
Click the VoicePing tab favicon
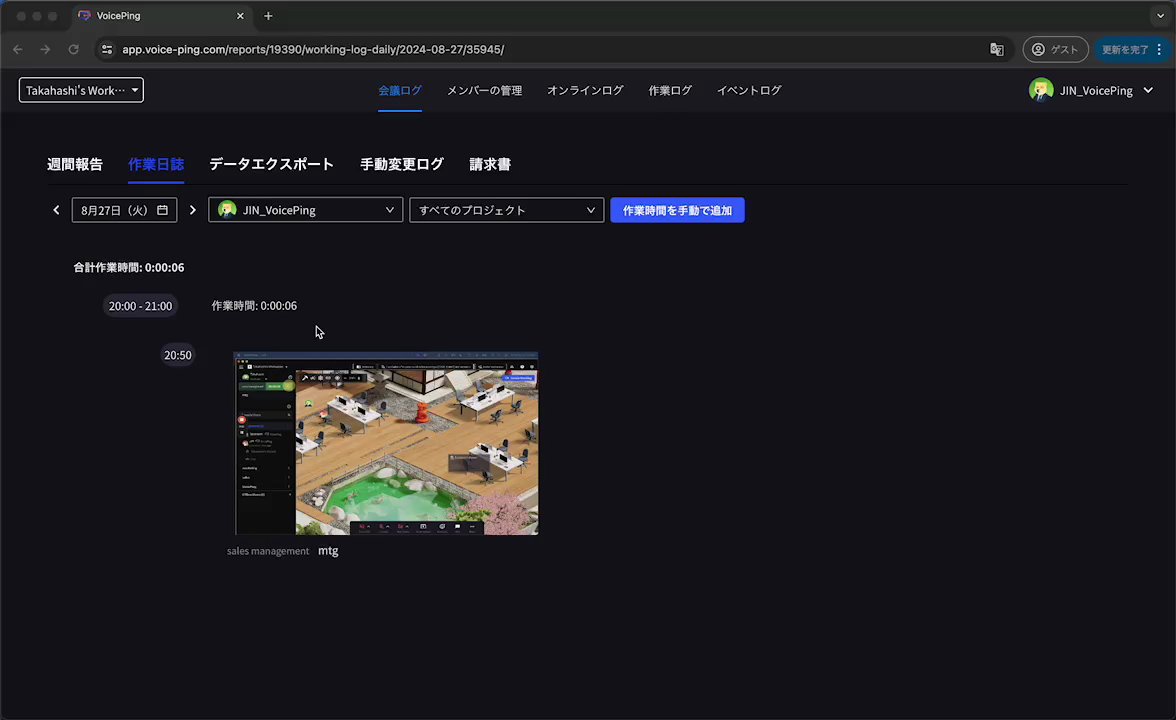click(x=84, y=16)
